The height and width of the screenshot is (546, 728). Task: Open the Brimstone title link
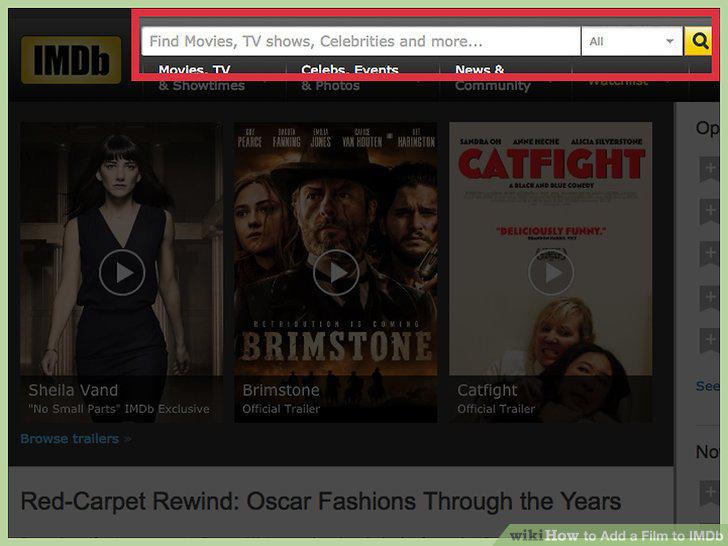[281, 390]
